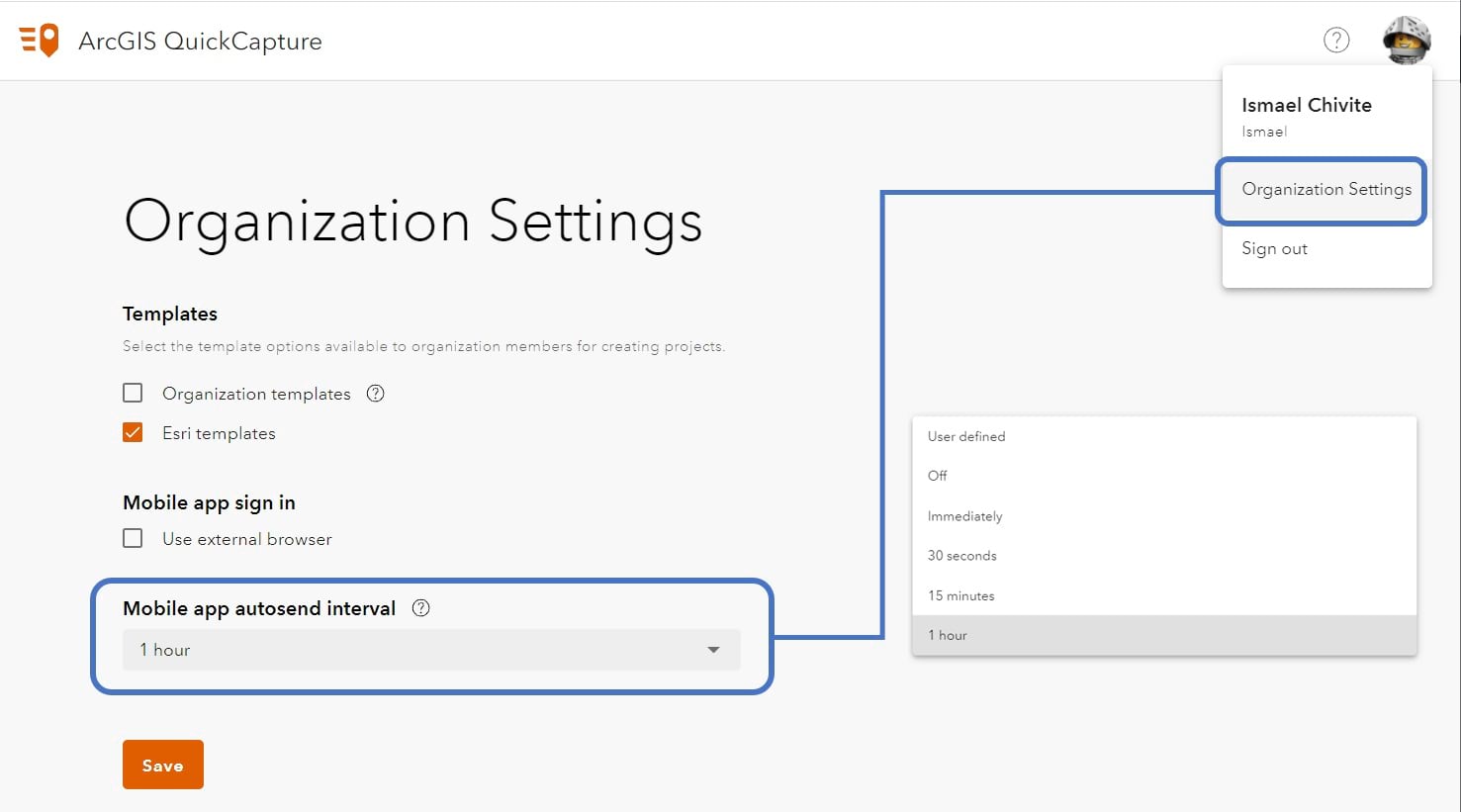
Task: Open the Help question mark icon
Action: coord(1336,40)
